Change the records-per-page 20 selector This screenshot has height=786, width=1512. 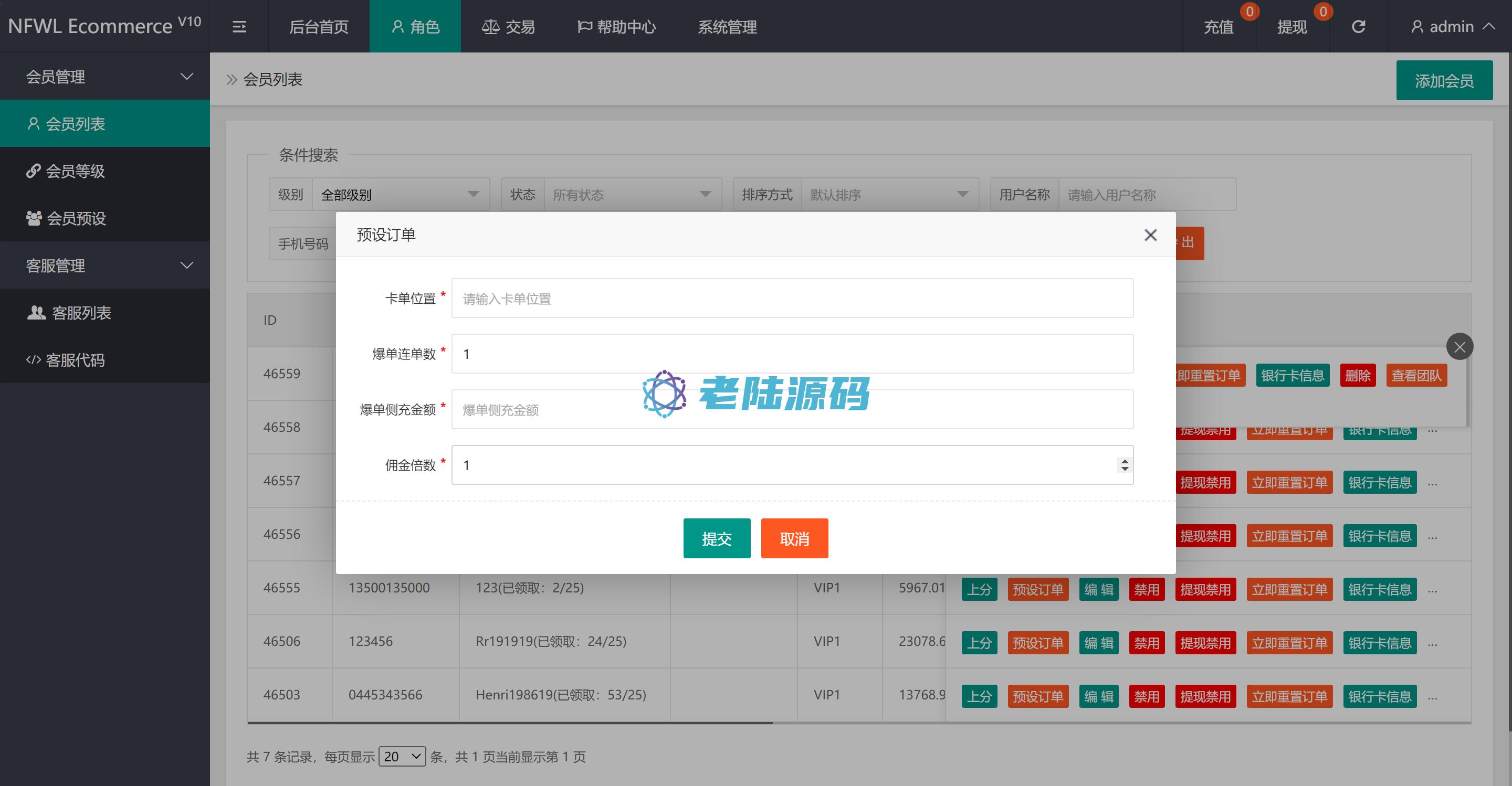pos(402,757)
